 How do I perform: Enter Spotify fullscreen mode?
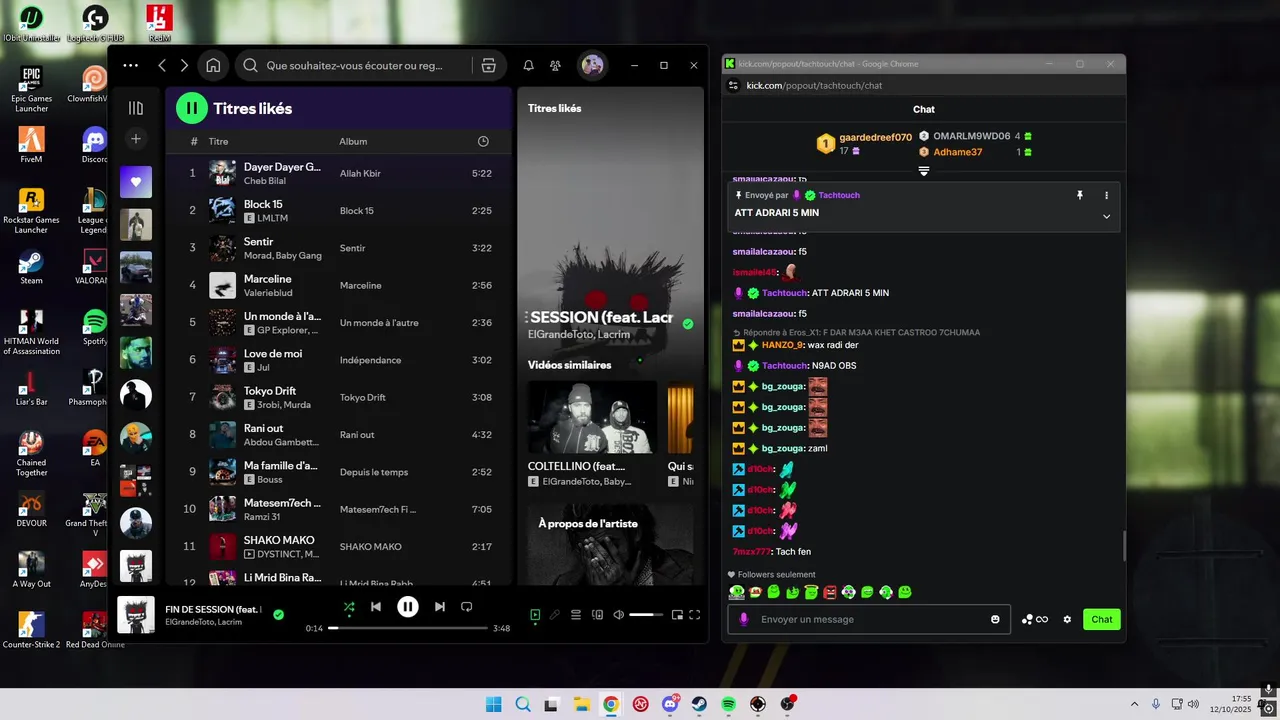click(x=695, y=615)
